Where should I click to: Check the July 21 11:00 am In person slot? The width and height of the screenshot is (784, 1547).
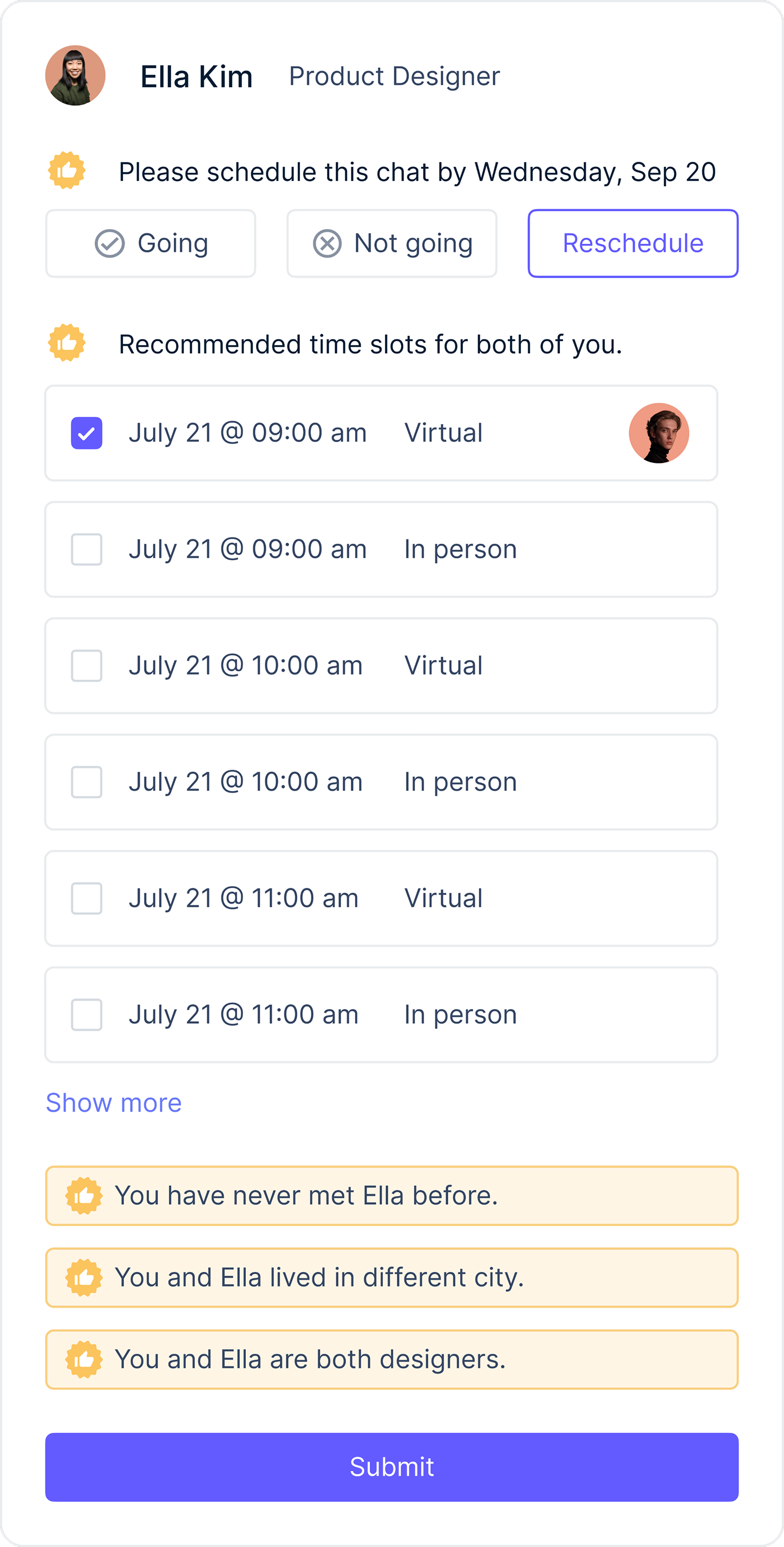86,1015
